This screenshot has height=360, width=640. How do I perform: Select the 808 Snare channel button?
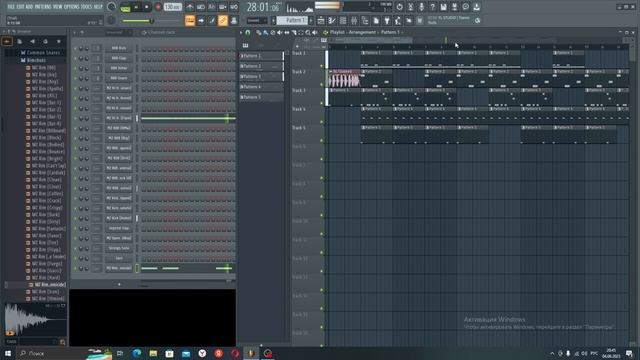[x=119, y=78]
